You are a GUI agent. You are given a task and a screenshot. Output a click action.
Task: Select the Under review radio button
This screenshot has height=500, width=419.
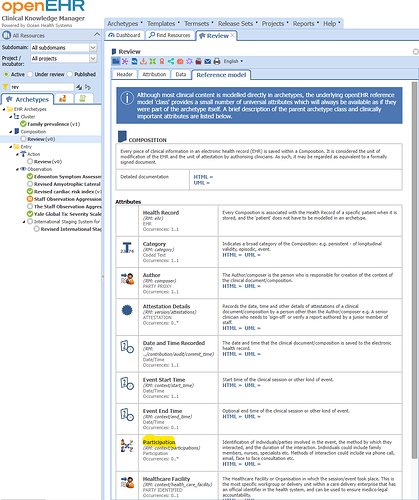[x=30, y=74]
